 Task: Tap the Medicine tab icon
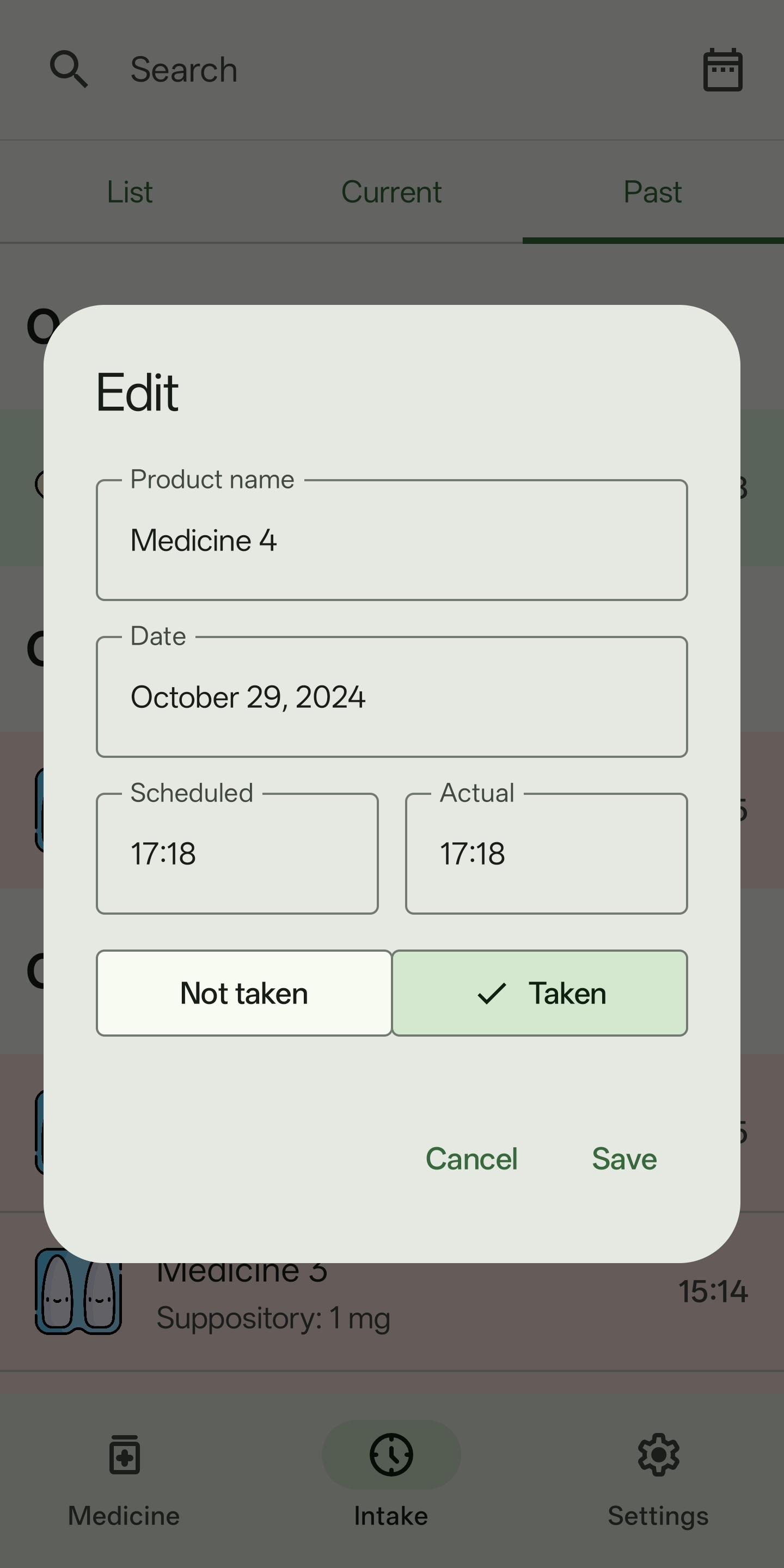125,1455
